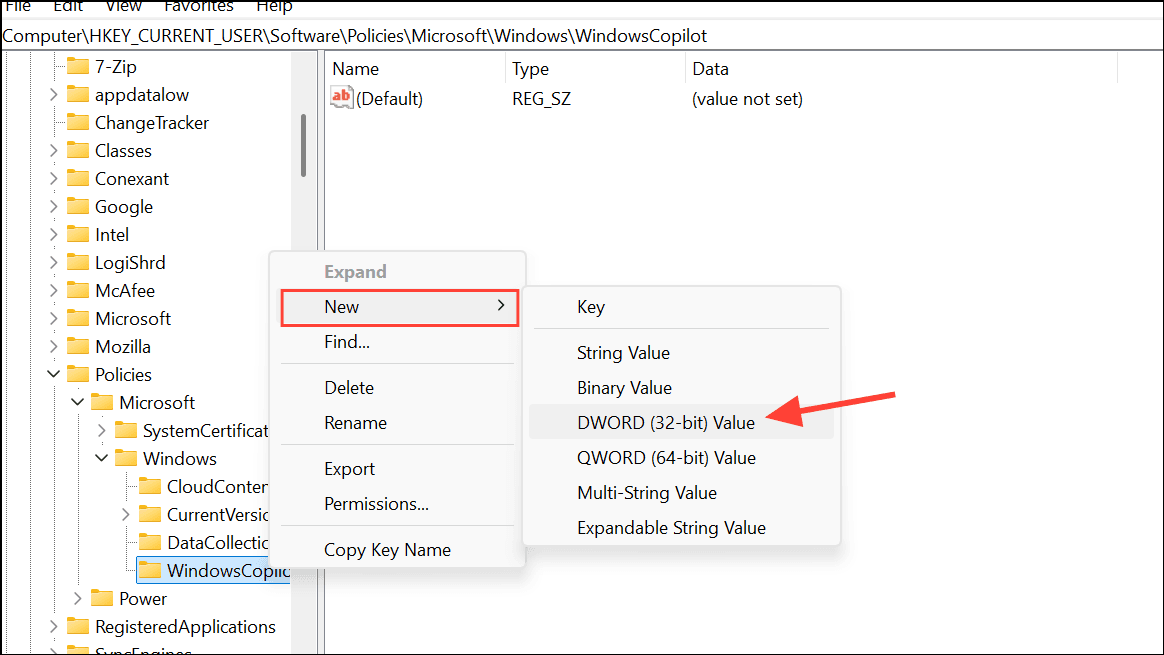This screenshot has height=655, width=1164.
Task: Click the 7-Zip folder icon
Action: 78,67
